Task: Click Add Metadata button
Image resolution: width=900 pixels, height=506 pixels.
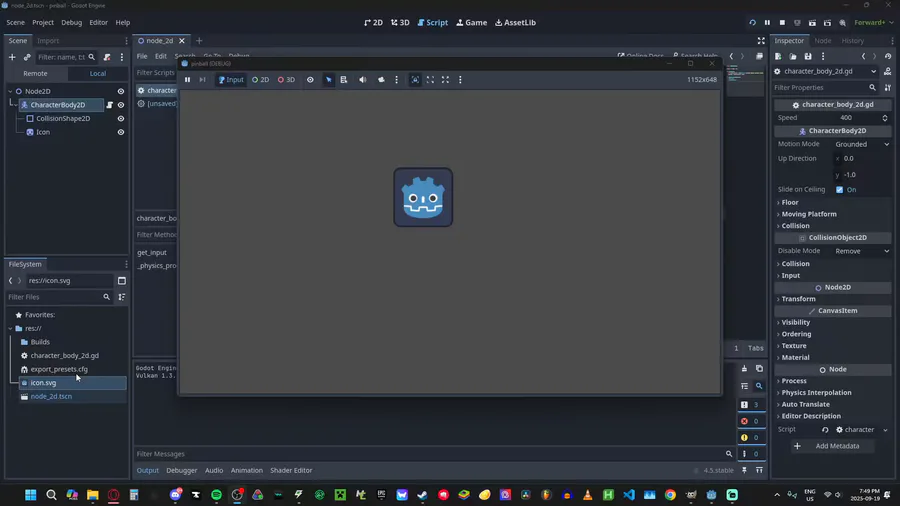Action: click(831, 446)
